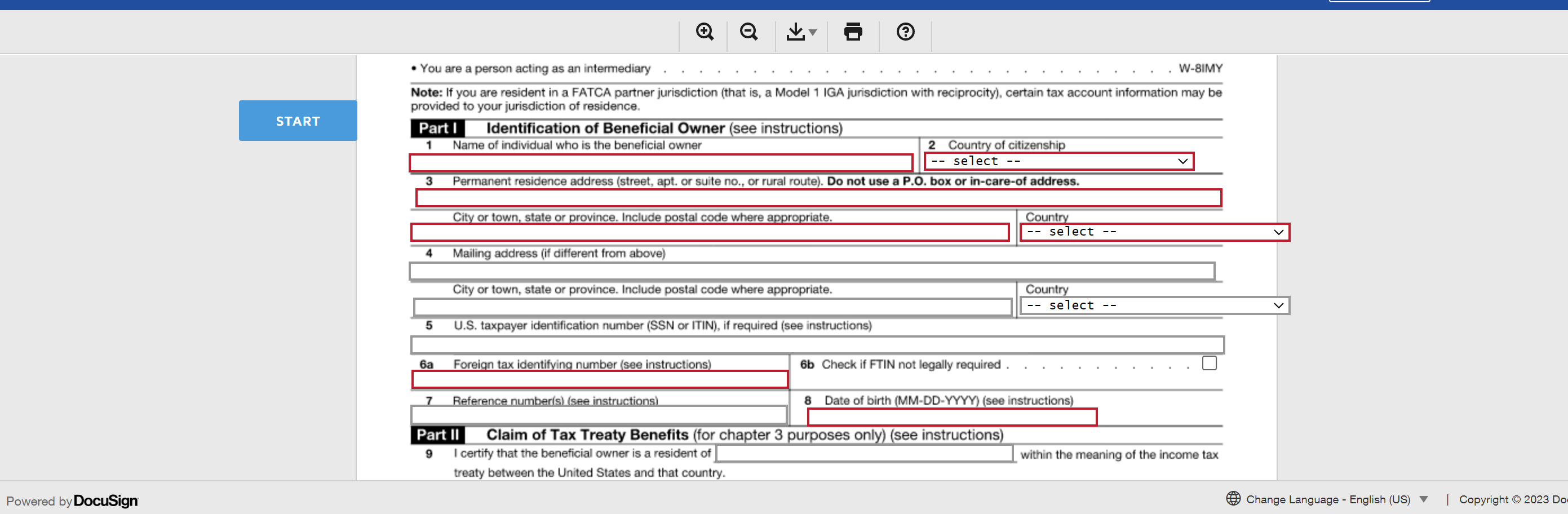Click the zoom in magnifier icon
The height and width of the screenshot is (514, 1568).
point(705,32)
